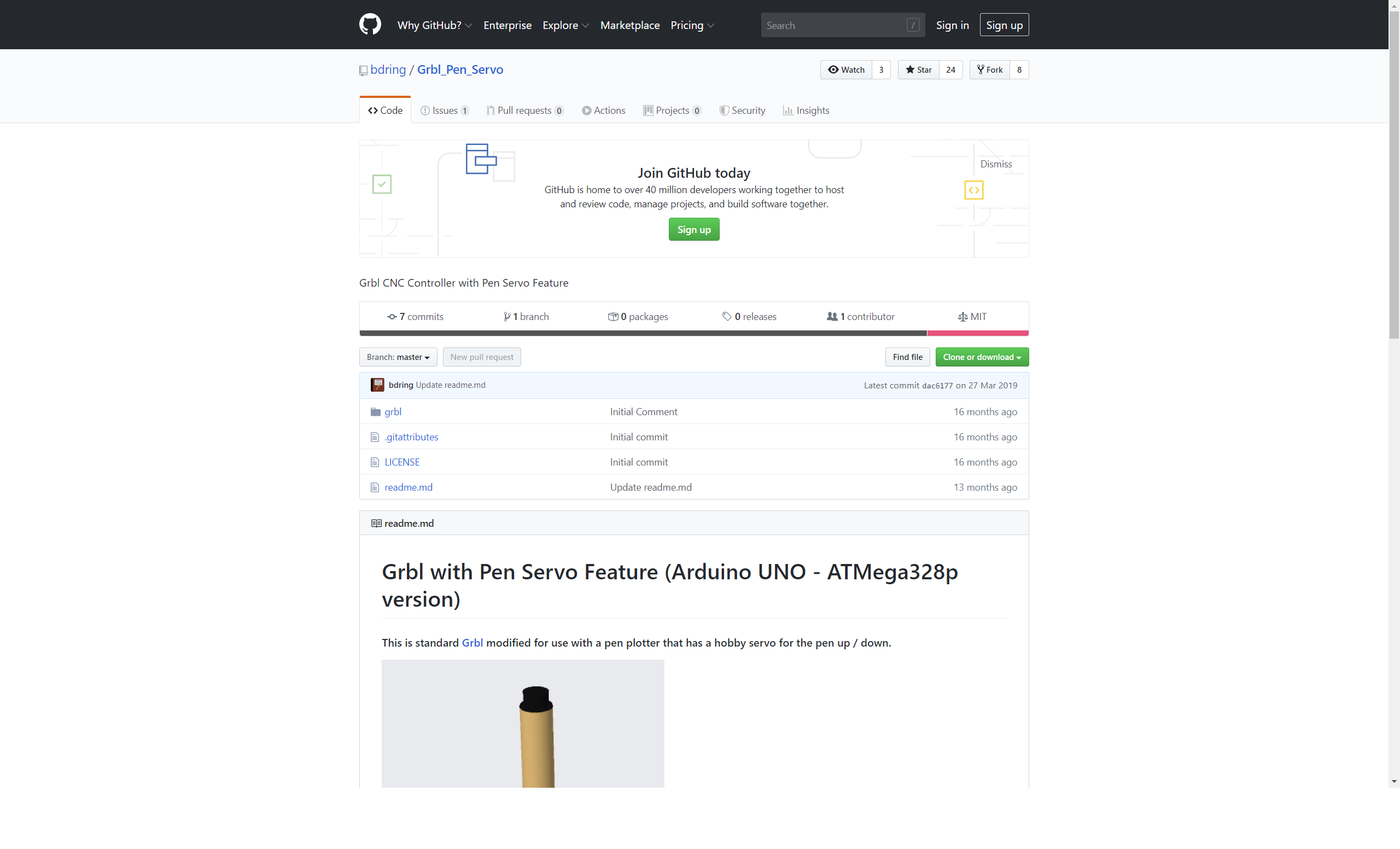This screenshot has width=1400, height=849.
Task: Click the language color bar
Action: coord(642,333)
